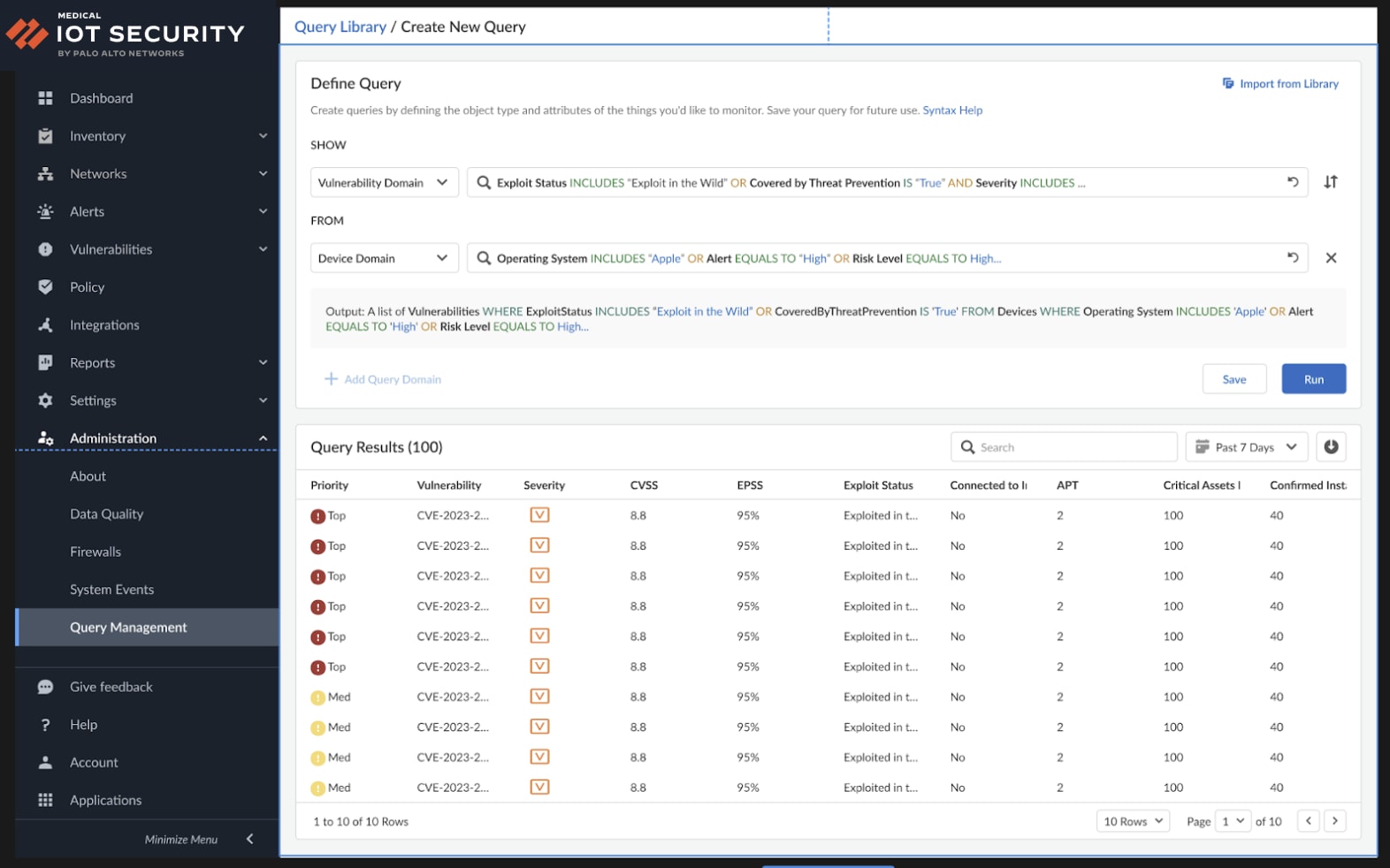Click the Import from Library icon

1228,83
